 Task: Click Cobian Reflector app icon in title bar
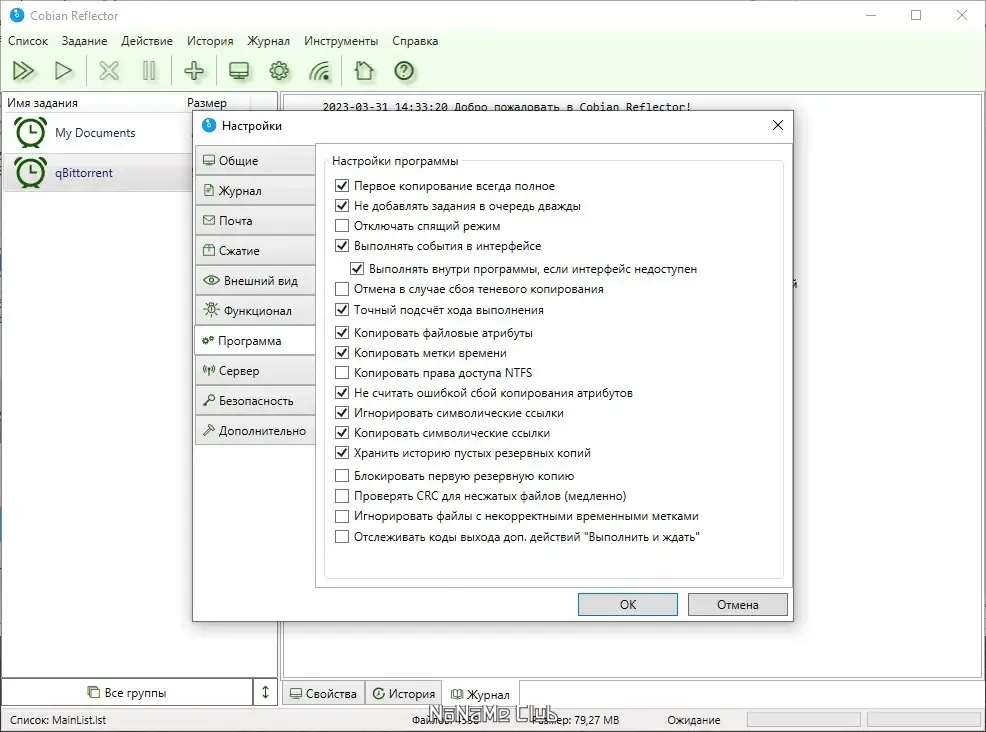tap(17, 15)
